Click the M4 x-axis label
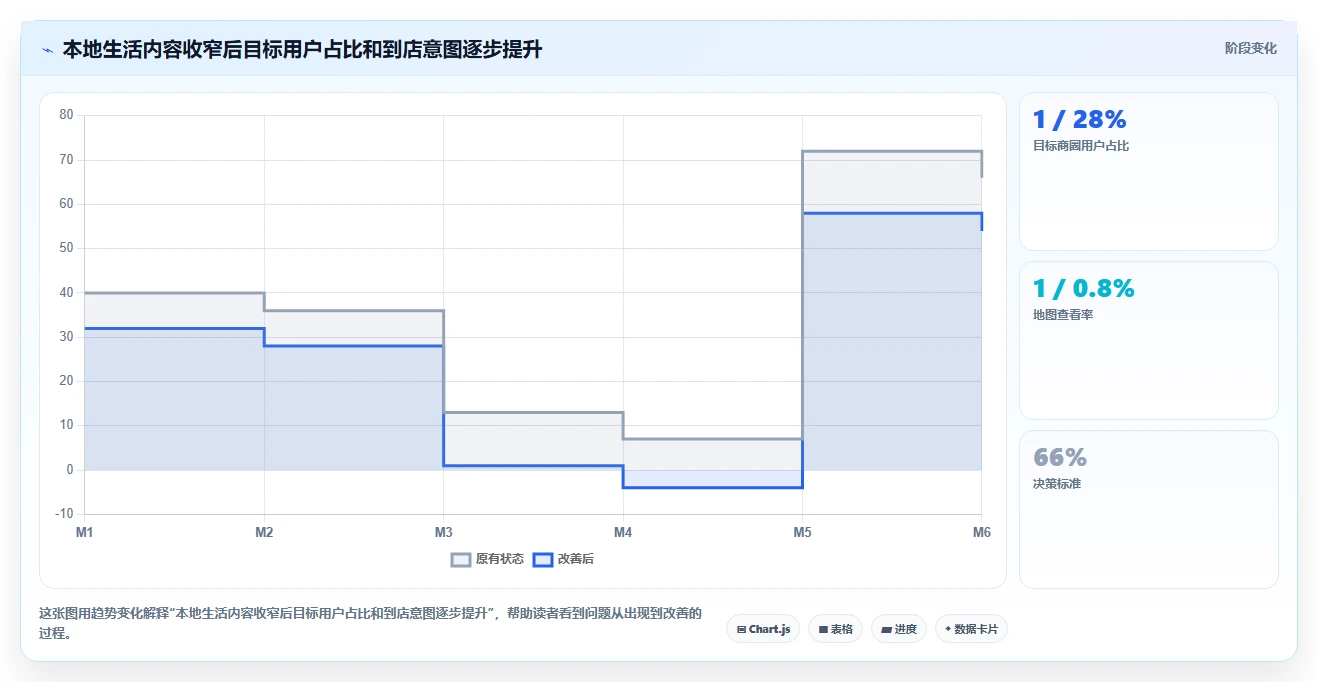This screenshot has height=682, width=1318. 623,532
